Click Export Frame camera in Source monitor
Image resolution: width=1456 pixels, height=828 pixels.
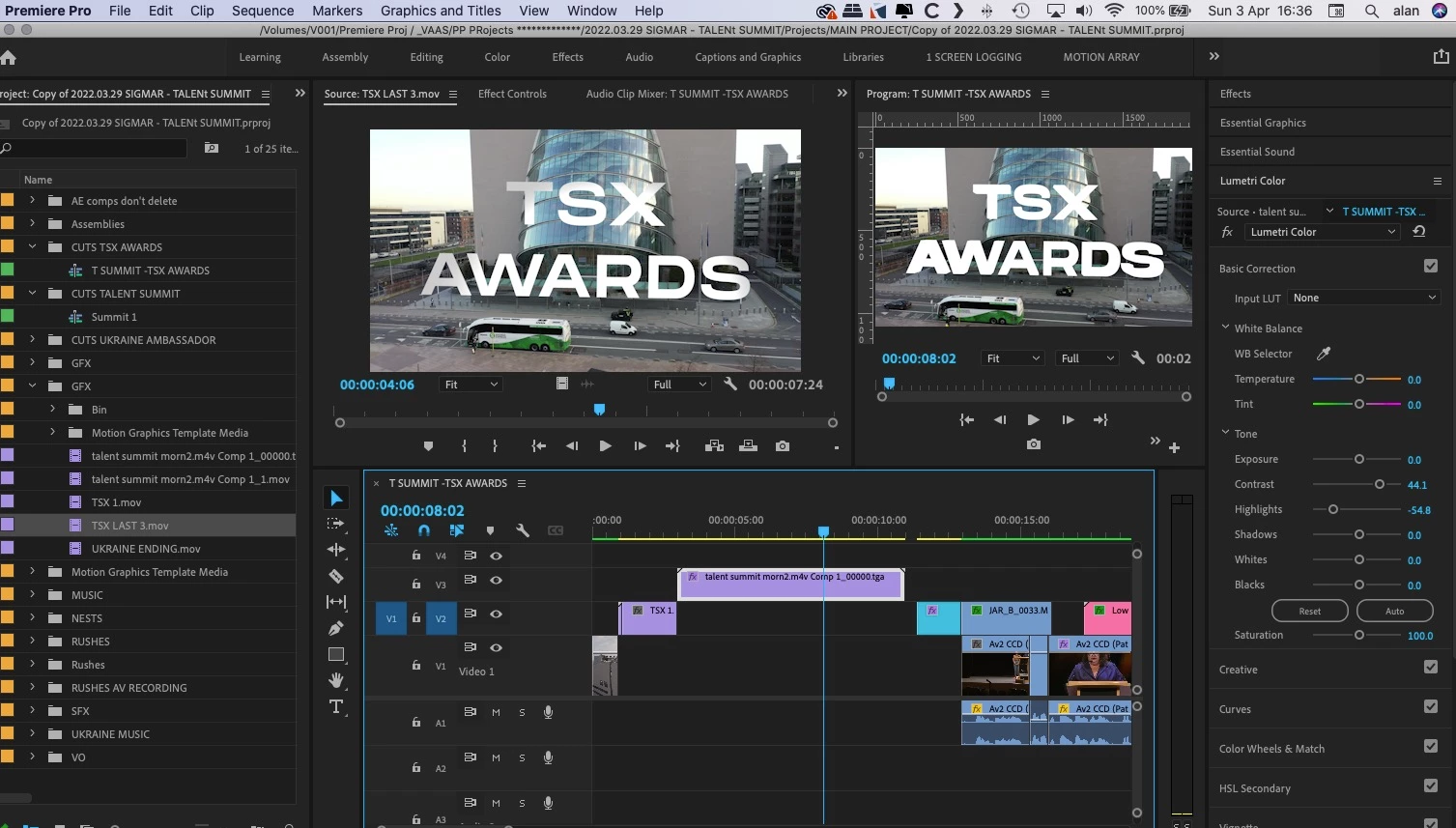click(x=783, y=446)
